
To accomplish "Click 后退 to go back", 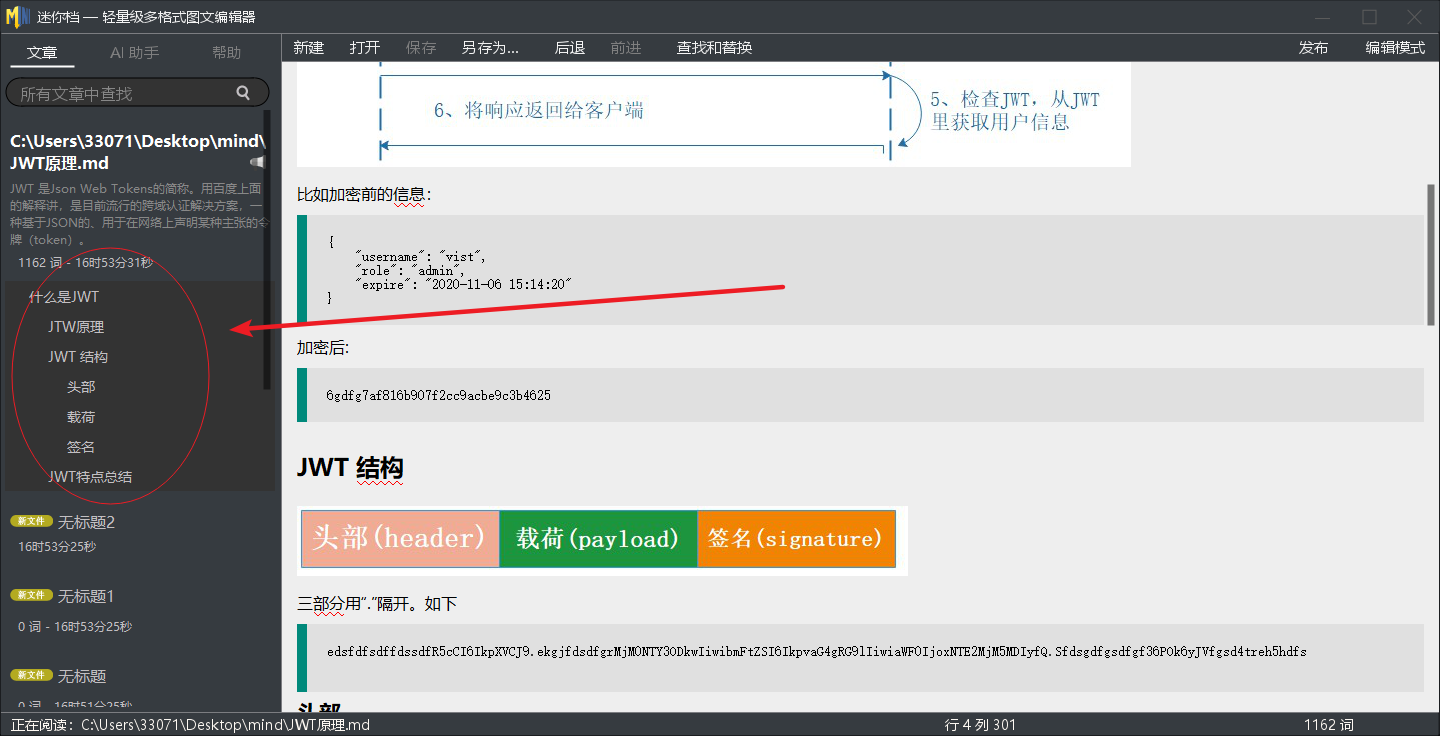I will (x=569, y=48).
